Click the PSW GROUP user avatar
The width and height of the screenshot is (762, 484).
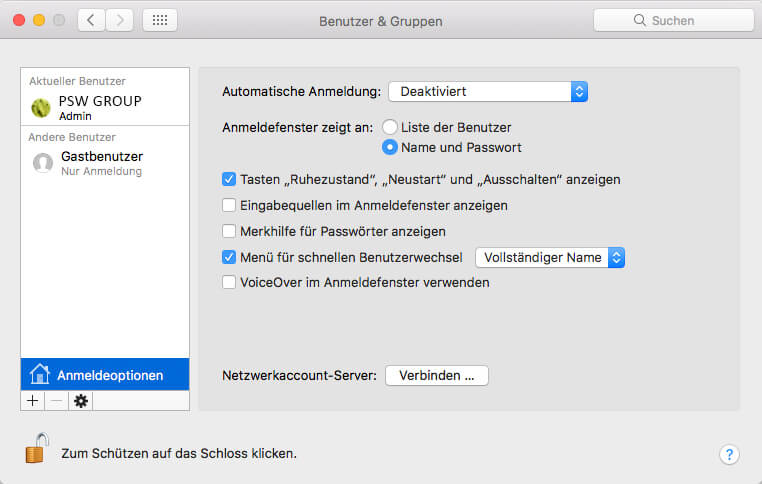[41, 108]
